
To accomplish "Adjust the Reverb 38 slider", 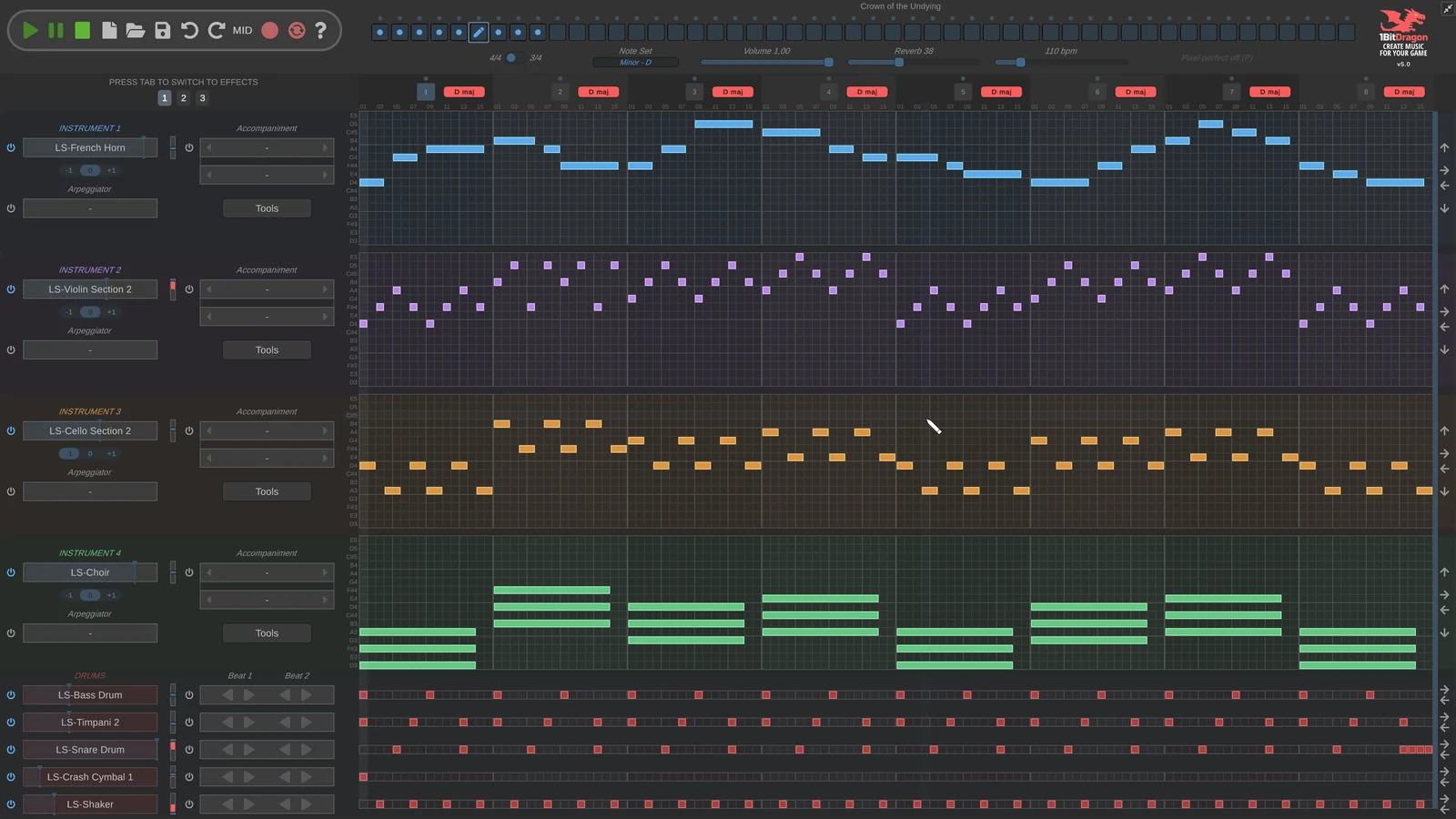I will 914,62.
